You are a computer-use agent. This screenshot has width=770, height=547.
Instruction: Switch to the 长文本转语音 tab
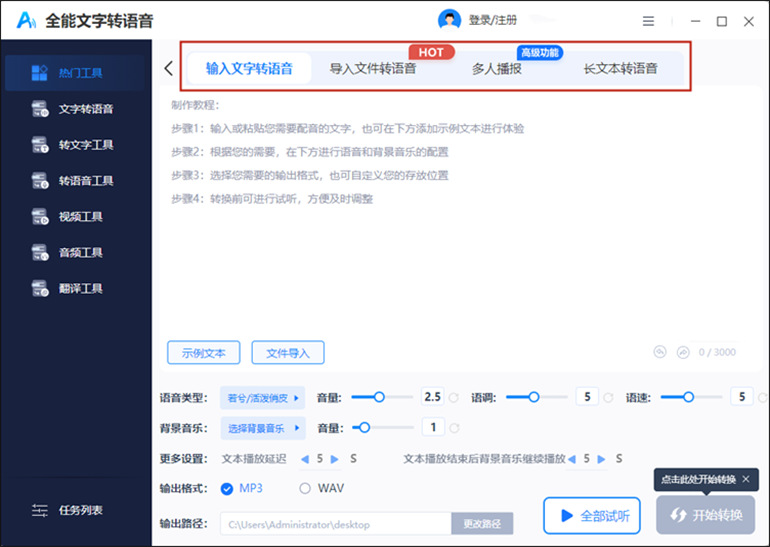pos(620,68)
